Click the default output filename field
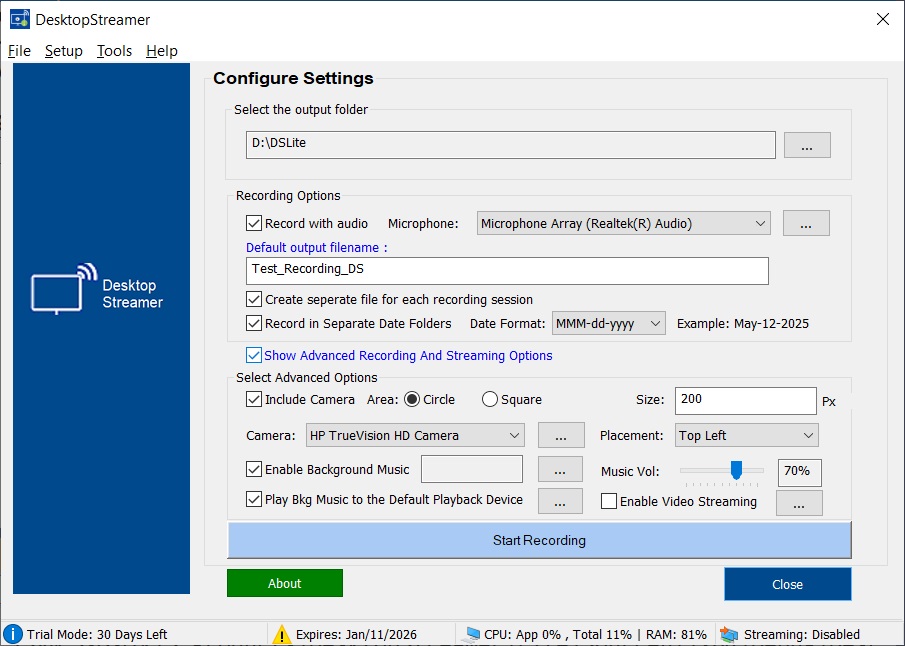The image size is (905, 646). [507, 271]
